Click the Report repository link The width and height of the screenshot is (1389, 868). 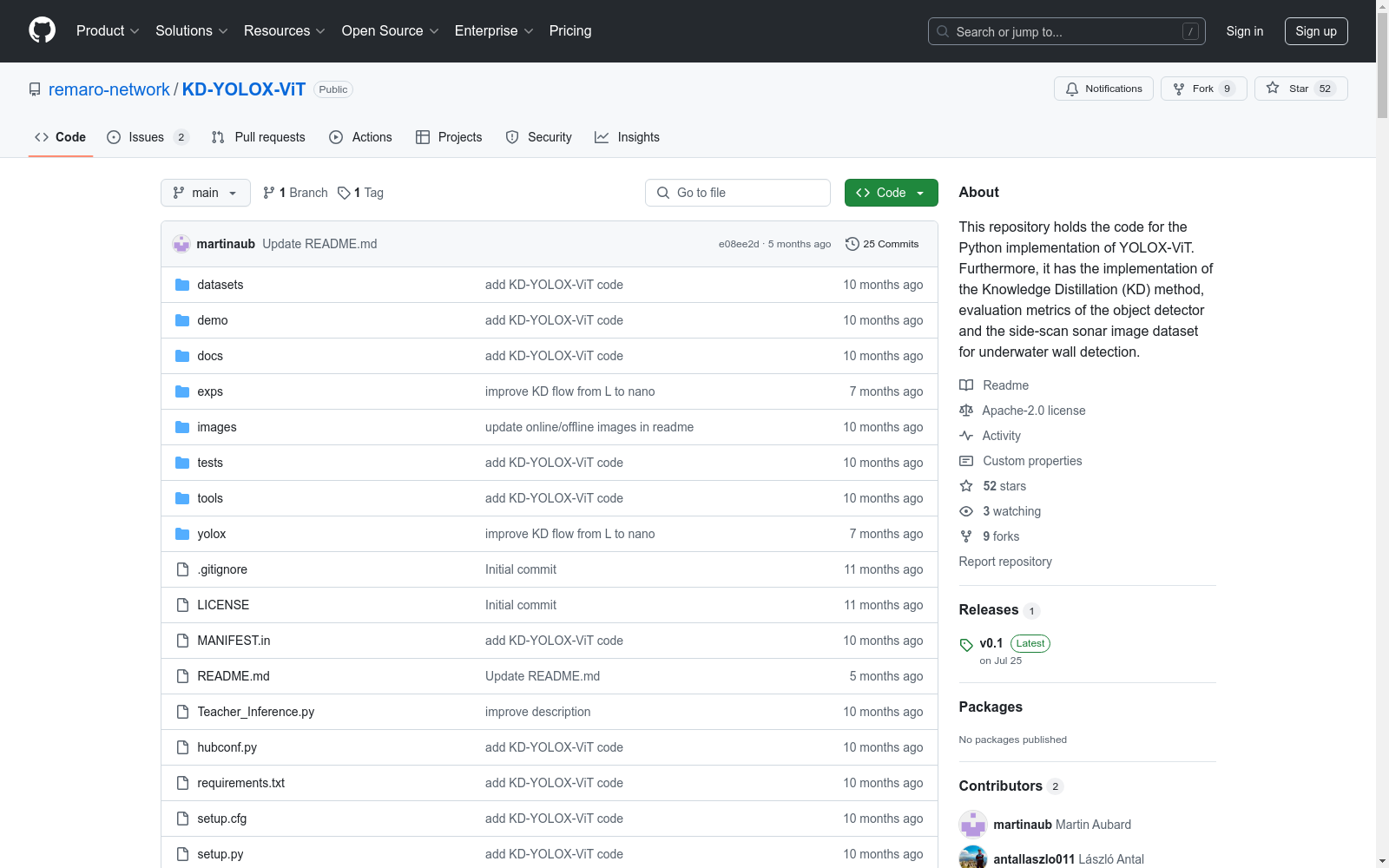pyautogui.click(x=1005, y=562)
